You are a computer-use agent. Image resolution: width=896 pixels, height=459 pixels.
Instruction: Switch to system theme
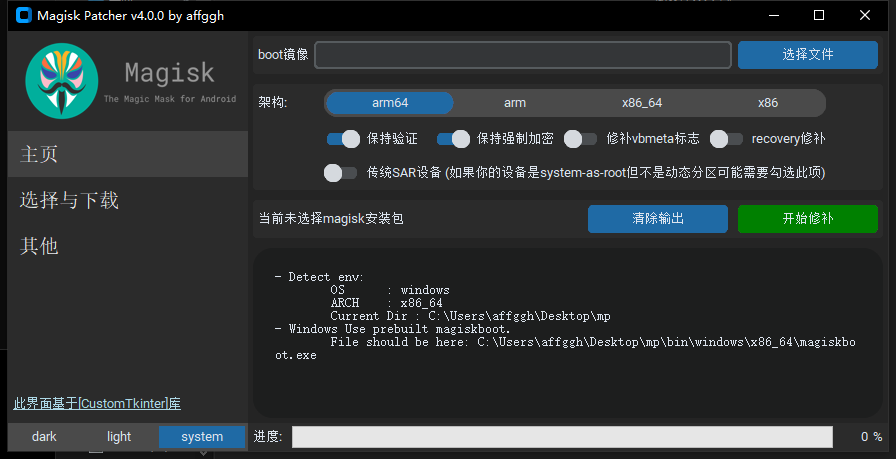pyautogui.click(x=202, y=437)
